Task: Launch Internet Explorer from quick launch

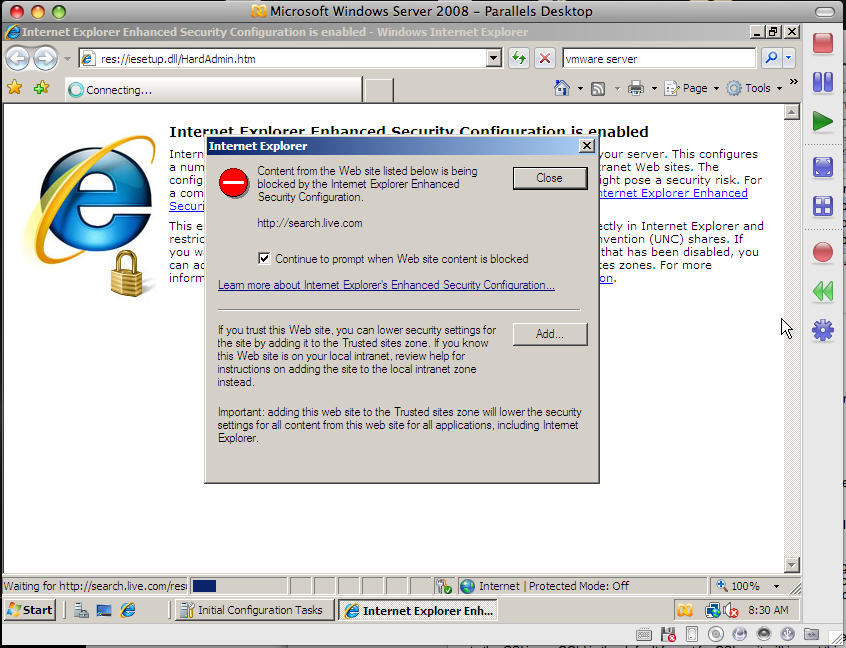Action: [x=128, y=610]
